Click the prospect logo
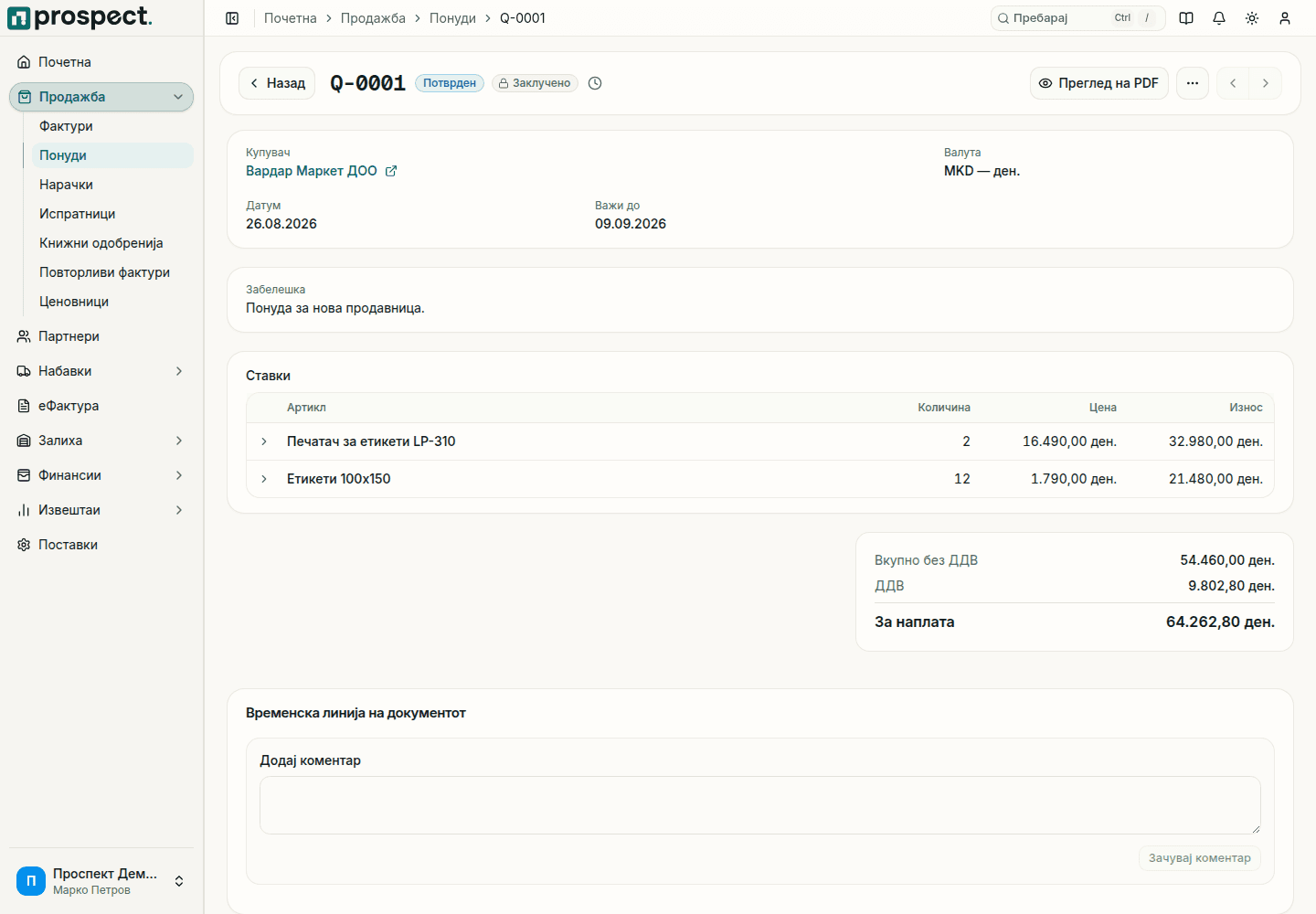Viewport: 1316px width, 914px height. coord(80,17)
